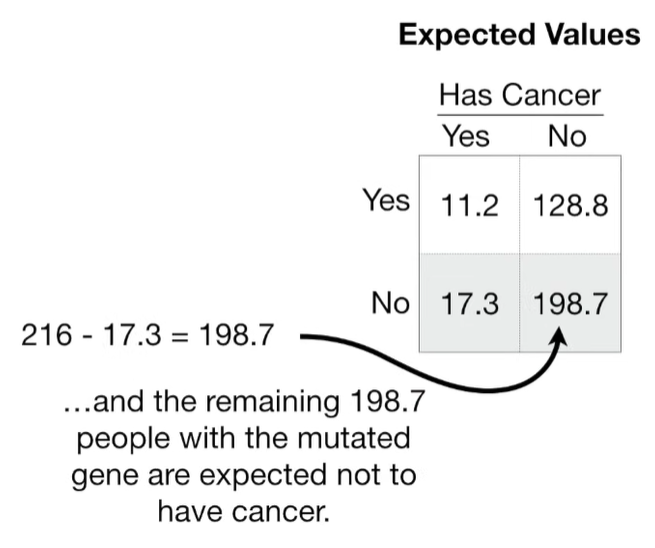This screenshot has height=548, width=655.
Task: Click the underline below Has Cancer
Action: point(520,115)
